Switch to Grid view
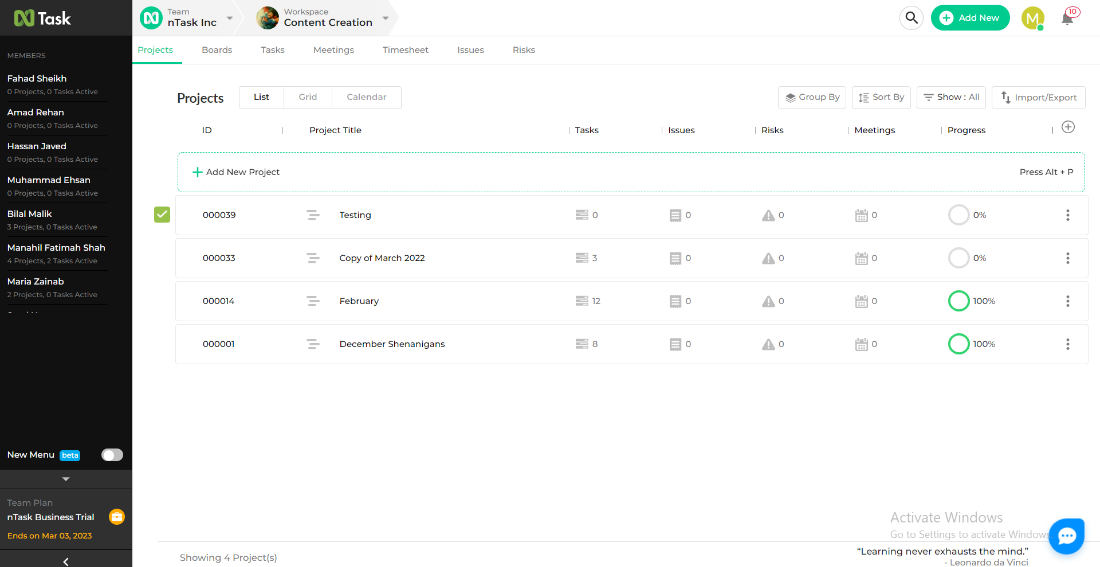 pyautogui.click(x=308, y=97)
